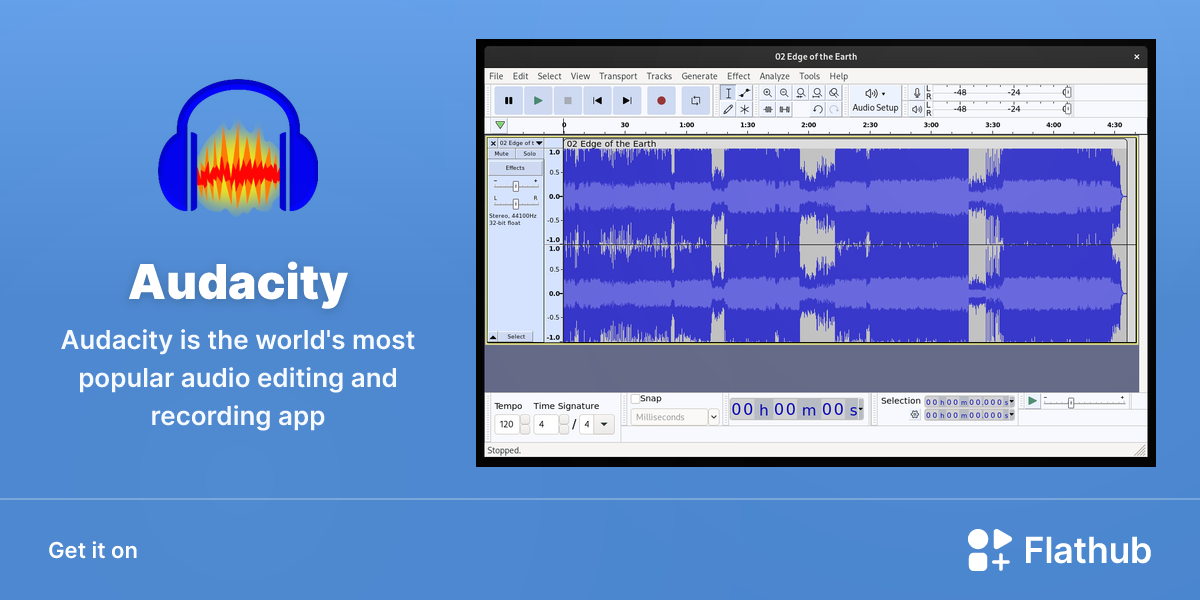Mute the 02 Edge of the Earth track

[x=502, y=154]
